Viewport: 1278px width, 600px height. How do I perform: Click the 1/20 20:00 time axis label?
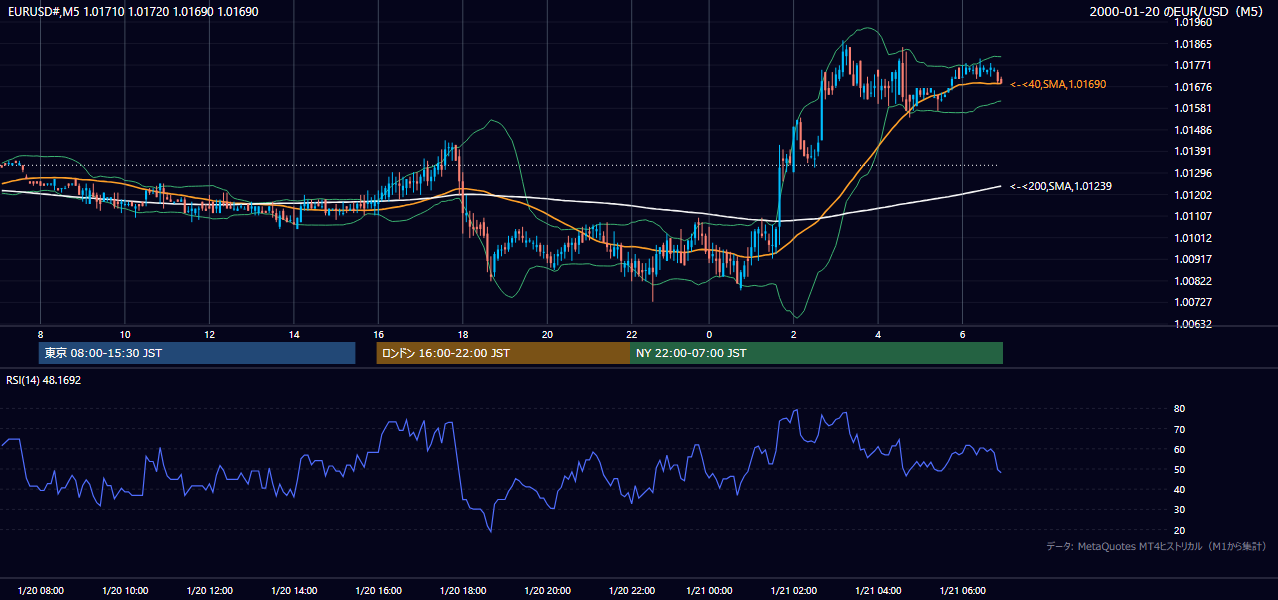(547, 591)
